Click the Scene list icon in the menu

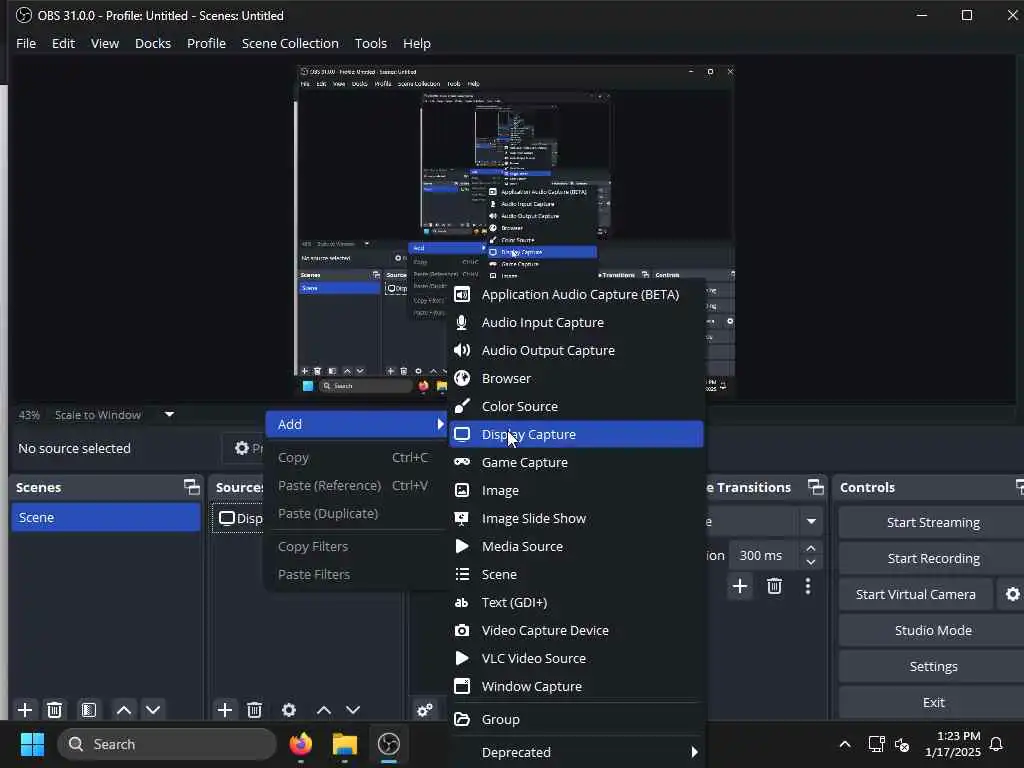tap(462, 575)
